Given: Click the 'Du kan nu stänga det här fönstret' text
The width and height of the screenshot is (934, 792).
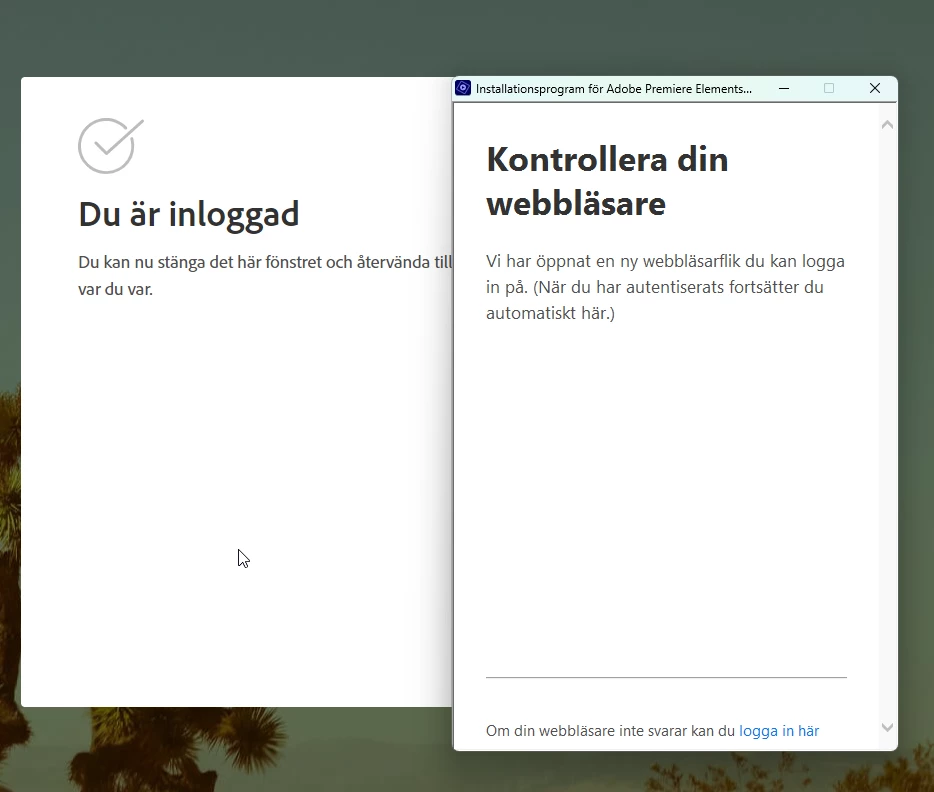Looking at the screenshot, I should click(265, 275).
